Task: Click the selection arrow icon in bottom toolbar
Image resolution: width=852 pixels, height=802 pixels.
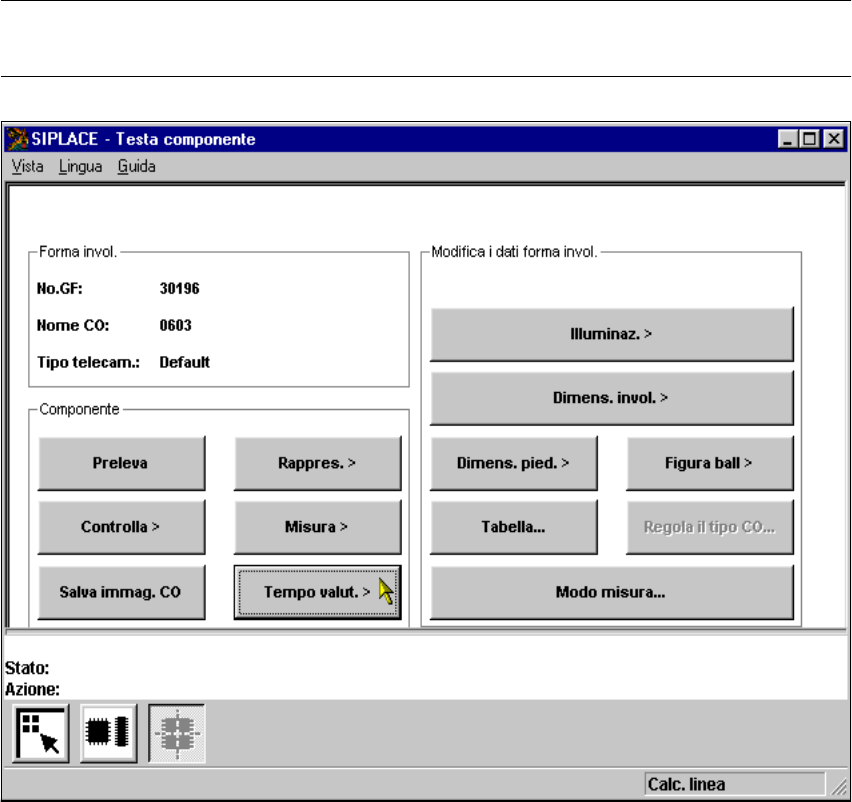Action: (x=41, y=733)
